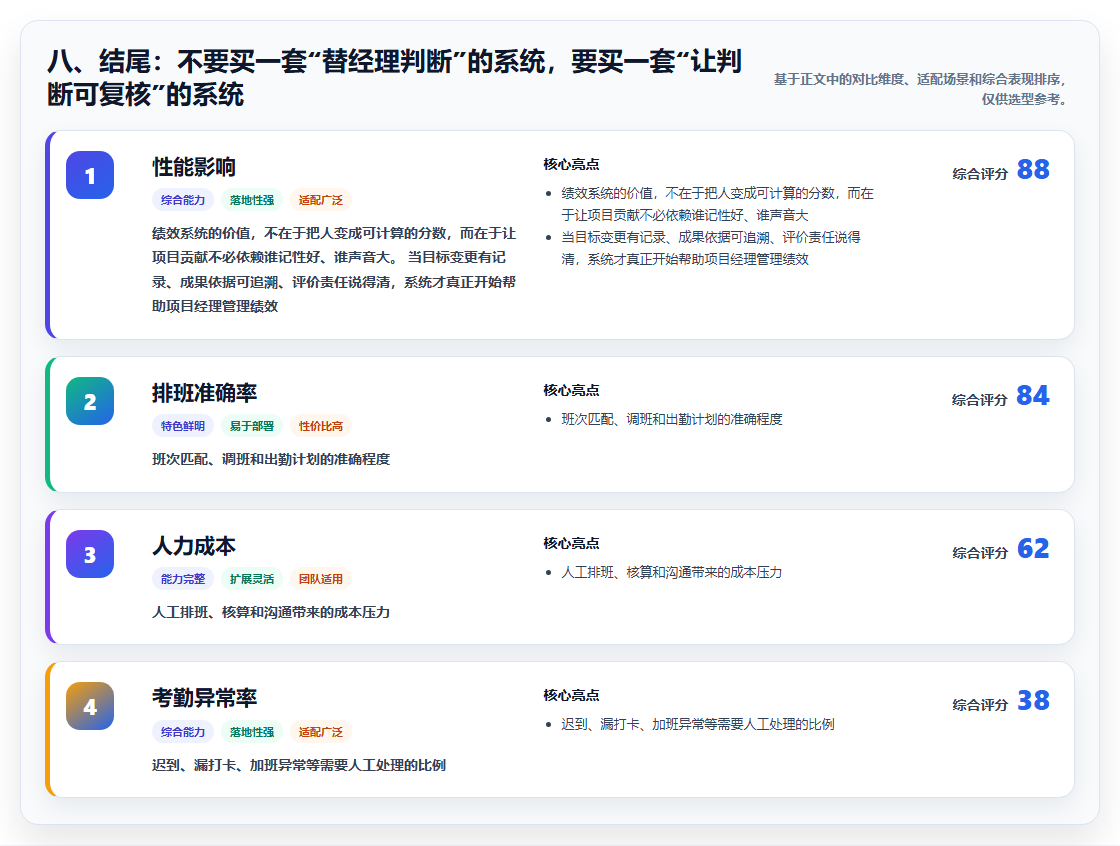1120x846 pixels.
Task: Click the 性价比高 tag
Action: tap(321, 426)
